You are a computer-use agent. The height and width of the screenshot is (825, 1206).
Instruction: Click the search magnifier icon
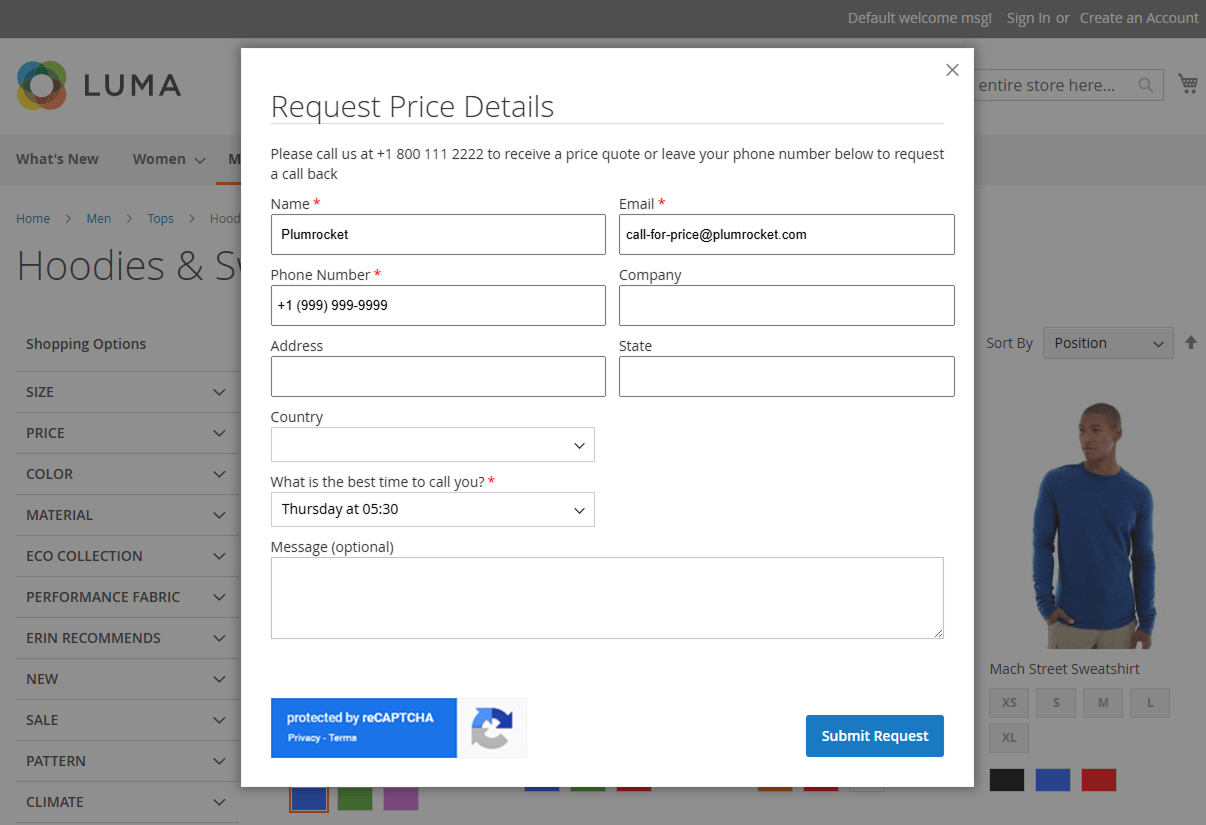pyautogui.click(x=1145, y=85)
